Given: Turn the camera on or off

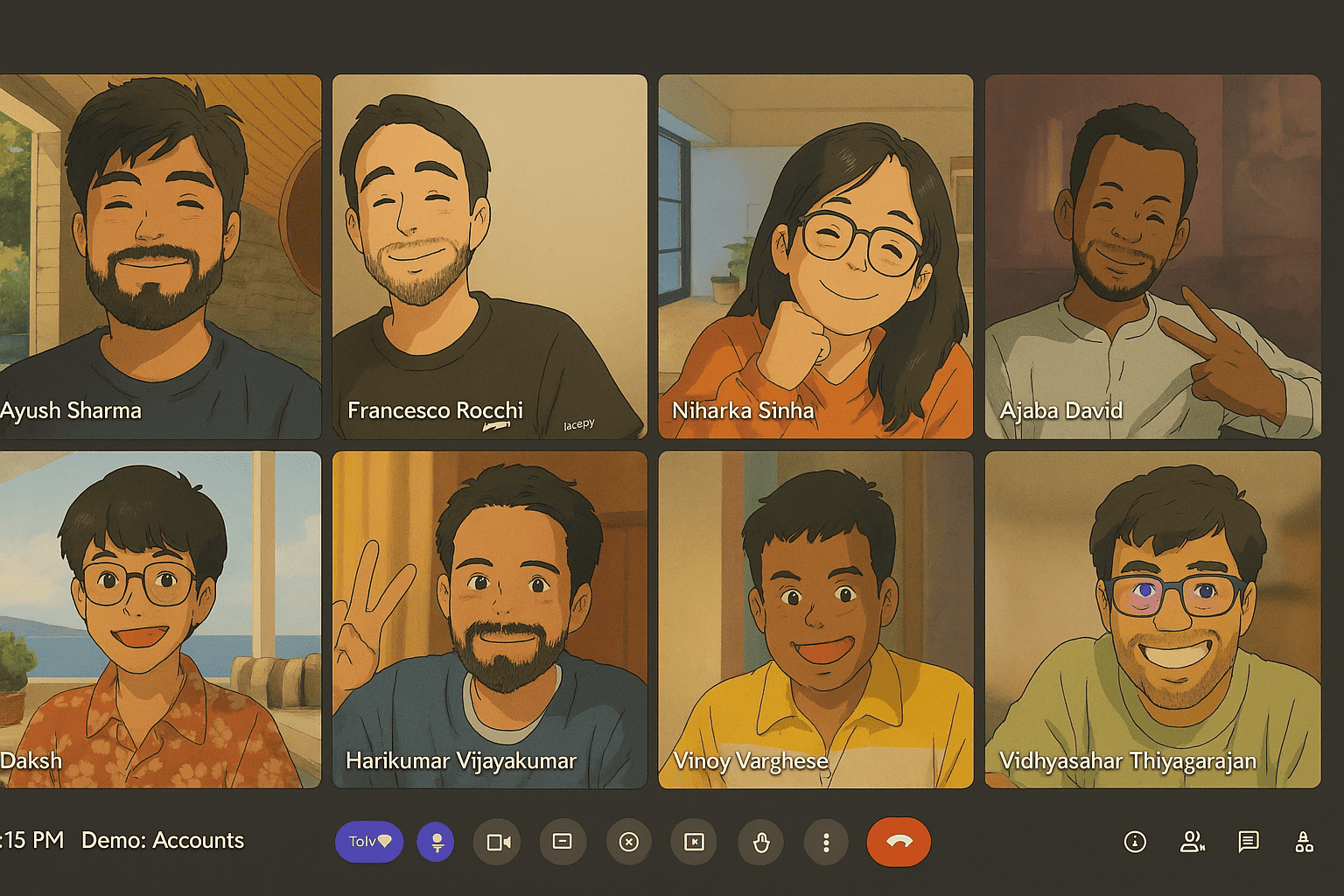Looking at the screenshot, I should (x=498, y=842).
